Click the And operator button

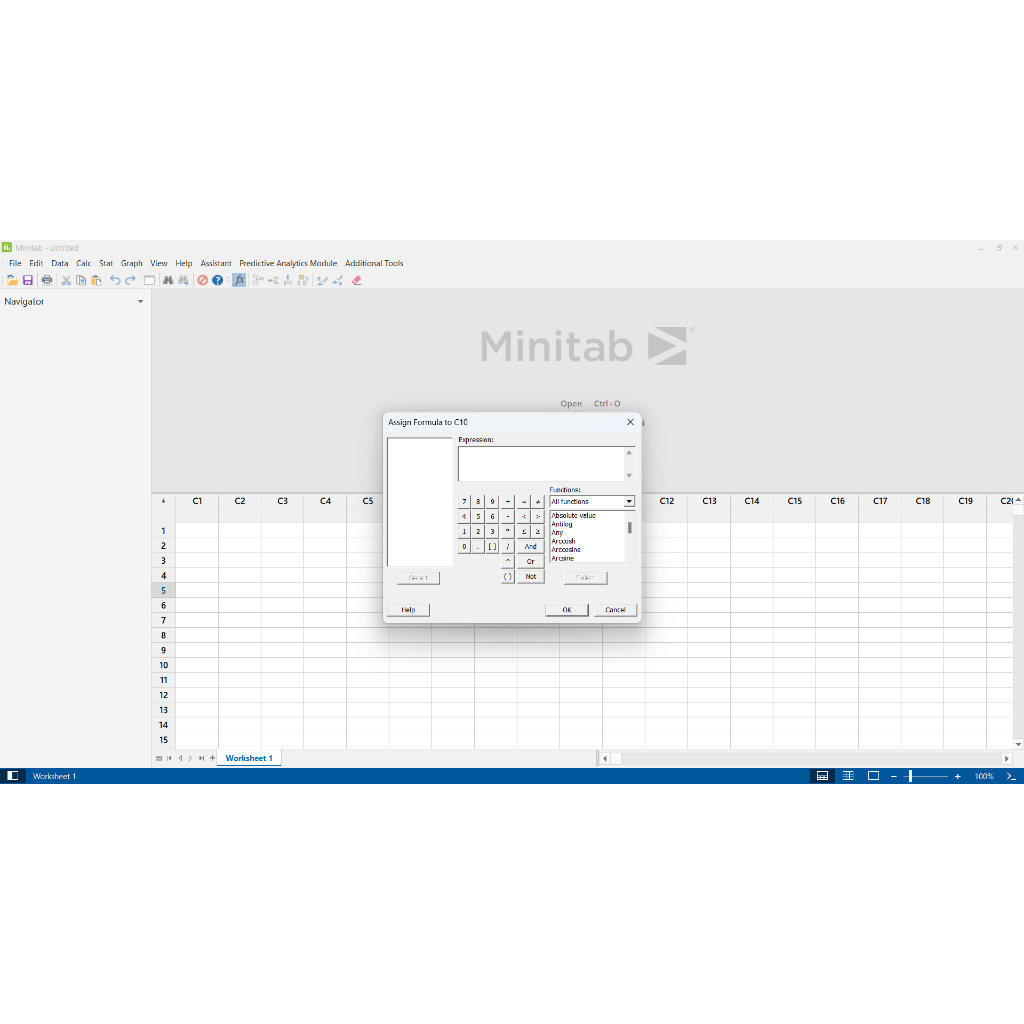click(530, 547)
